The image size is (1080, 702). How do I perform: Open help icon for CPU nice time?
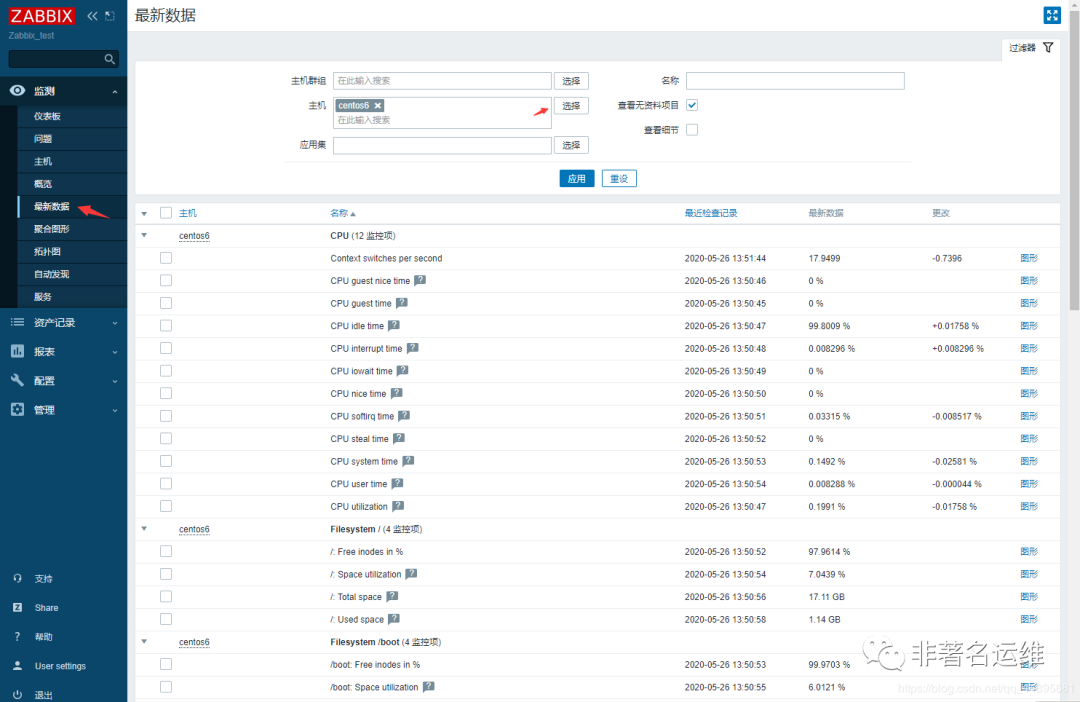coord(397,393)
